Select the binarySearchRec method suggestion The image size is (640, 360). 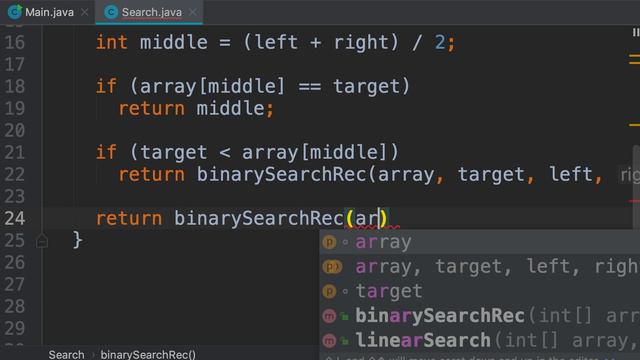coord(480,316)
